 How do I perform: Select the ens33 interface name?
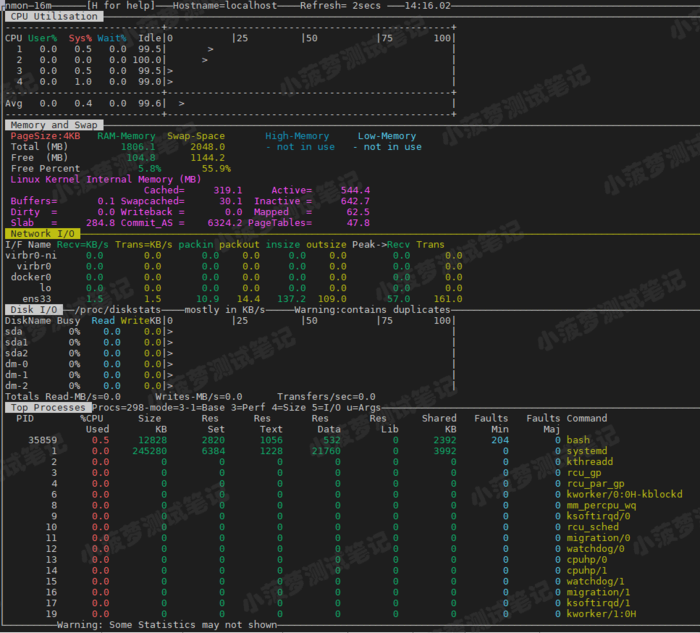(x=37, y=299)
